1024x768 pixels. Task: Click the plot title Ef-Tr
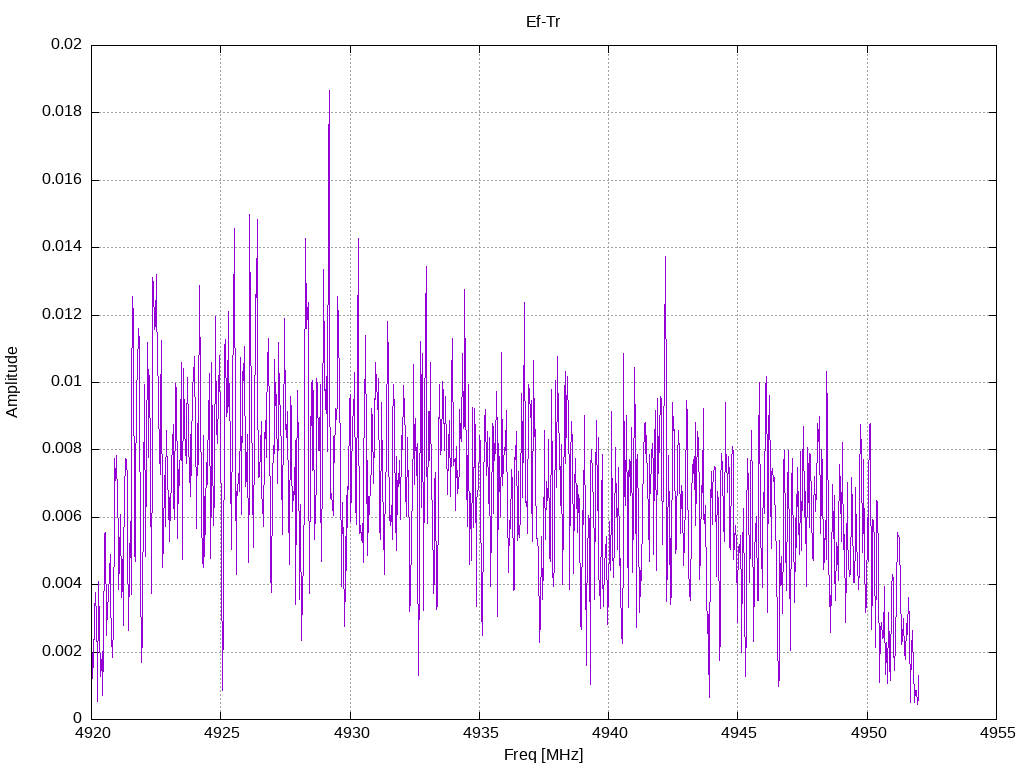coord(543,22)
